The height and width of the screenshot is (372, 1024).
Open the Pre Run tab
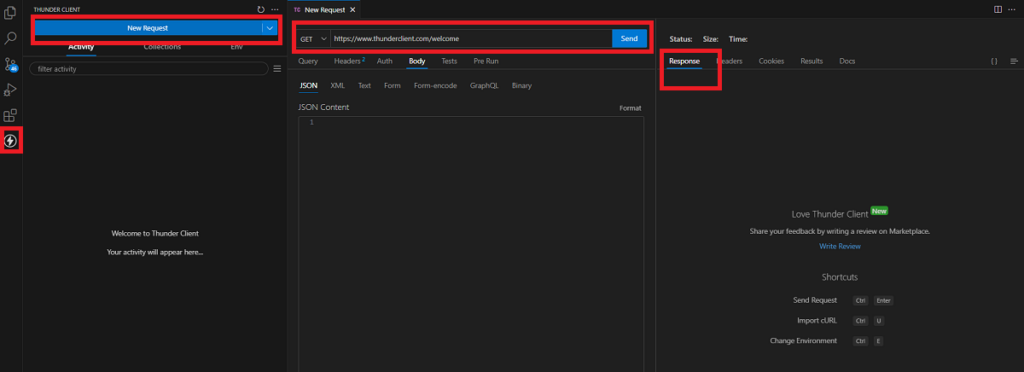pyautogui.click(x=486, y=61)
